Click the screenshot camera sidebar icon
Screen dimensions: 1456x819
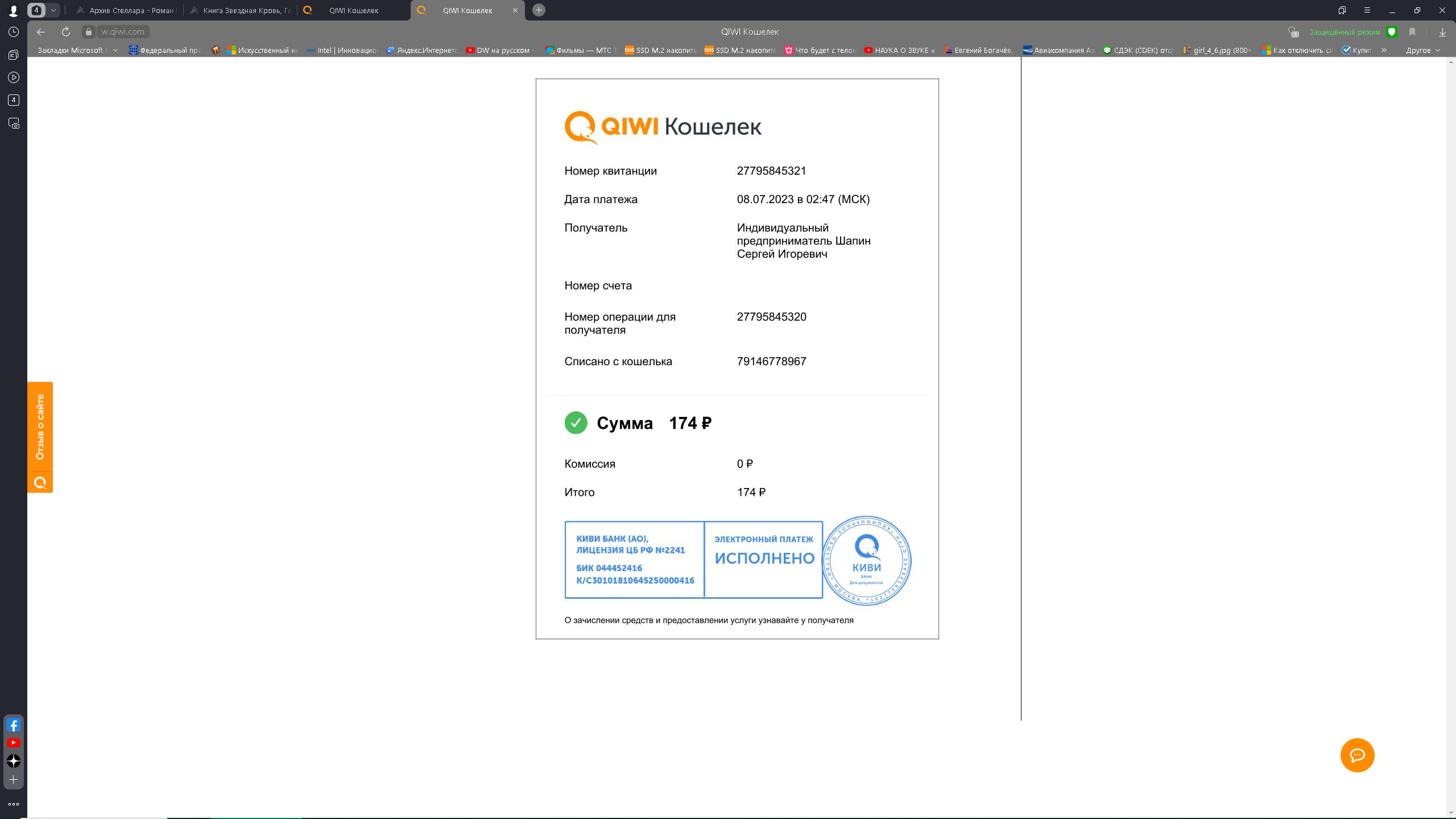coord(14,123)
